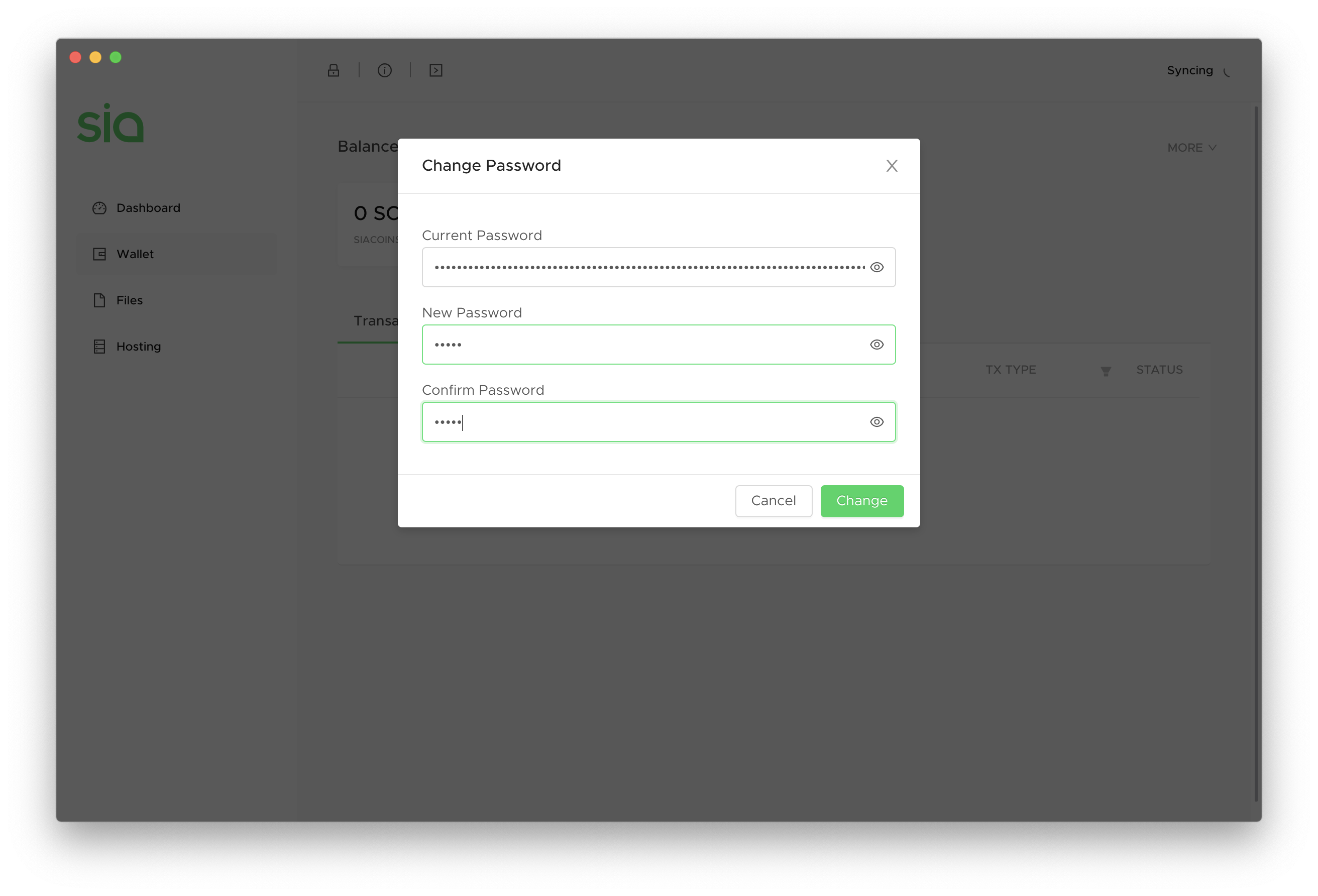The width and height of the screenshot is (1318, 896).
Task: Open the terminal icon in top toolbar
Action: click(435, 70)
